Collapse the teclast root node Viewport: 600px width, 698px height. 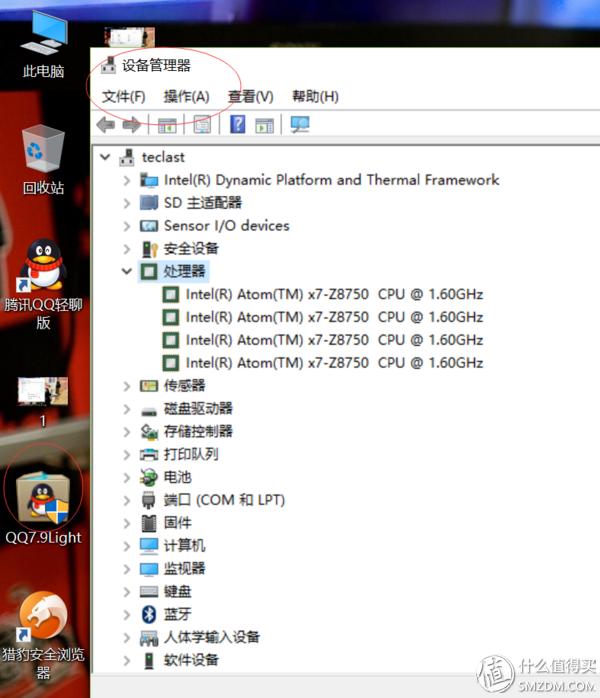pos(105,157)
